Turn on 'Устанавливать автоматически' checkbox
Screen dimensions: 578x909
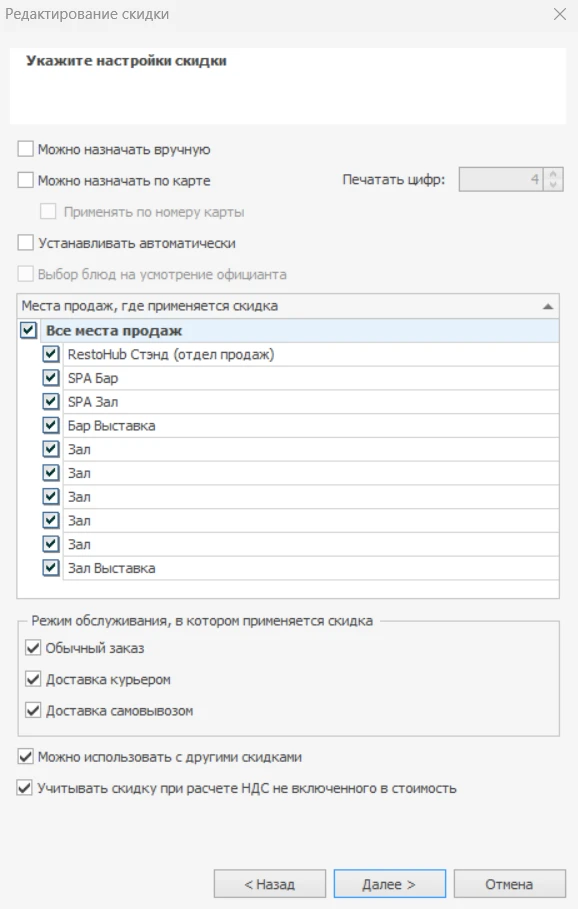pyautogui.click(x=26, y=243)
